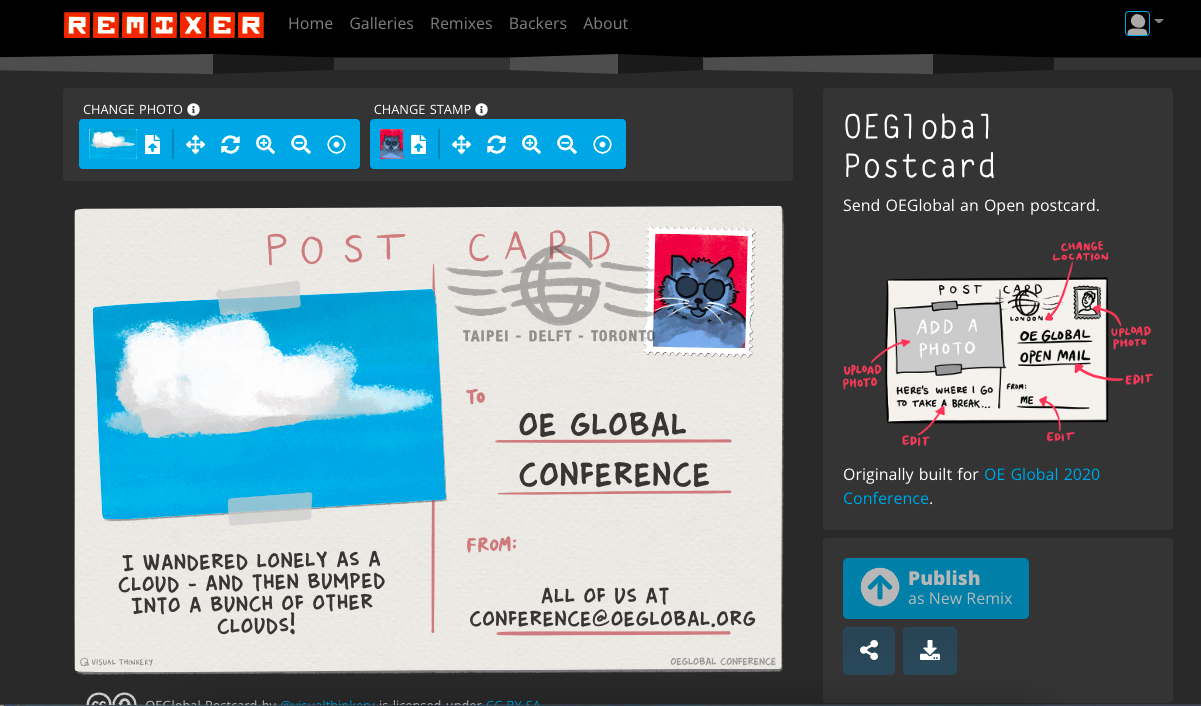Rotate the stamp with the refresh icon
The height and width of the screenshot is (706, 1201).
pos(497,145)
